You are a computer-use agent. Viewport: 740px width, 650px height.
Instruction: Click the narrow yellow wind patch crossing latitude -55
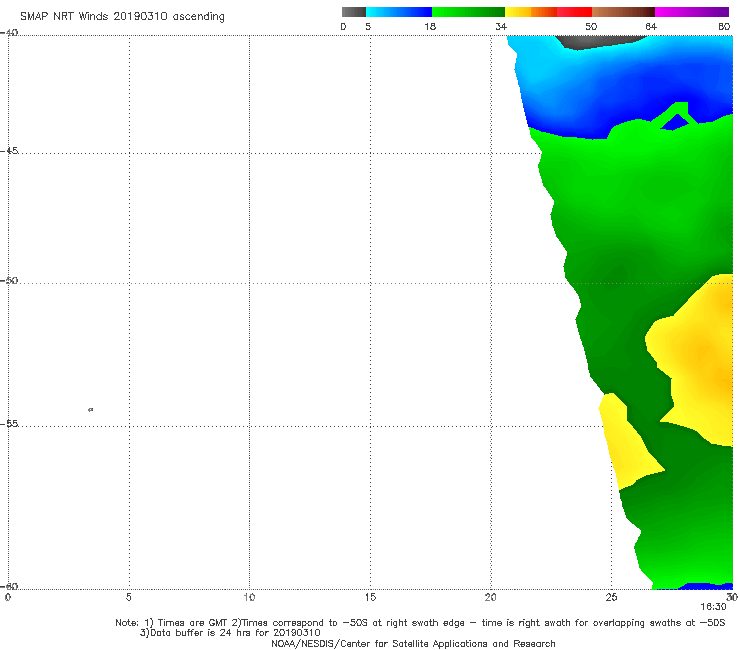point(625,446)
